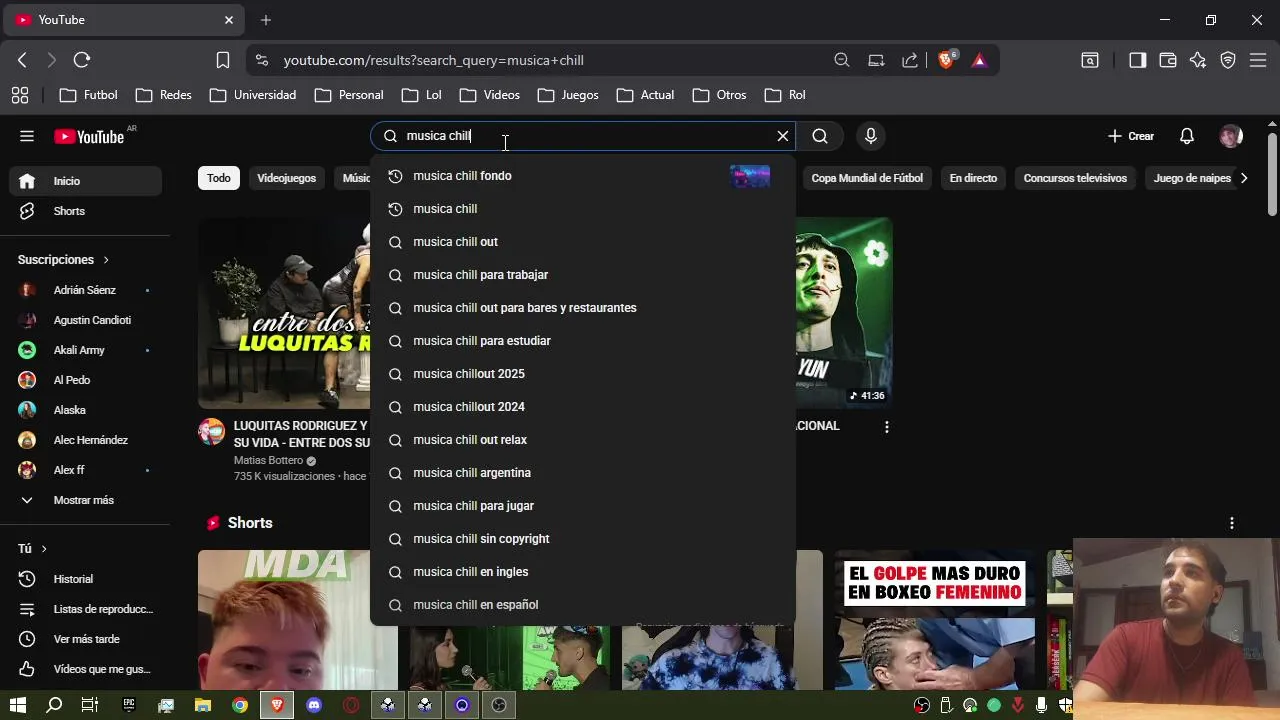
Task: Select the Videojuegos filter chip
Action: coord(287,178)
